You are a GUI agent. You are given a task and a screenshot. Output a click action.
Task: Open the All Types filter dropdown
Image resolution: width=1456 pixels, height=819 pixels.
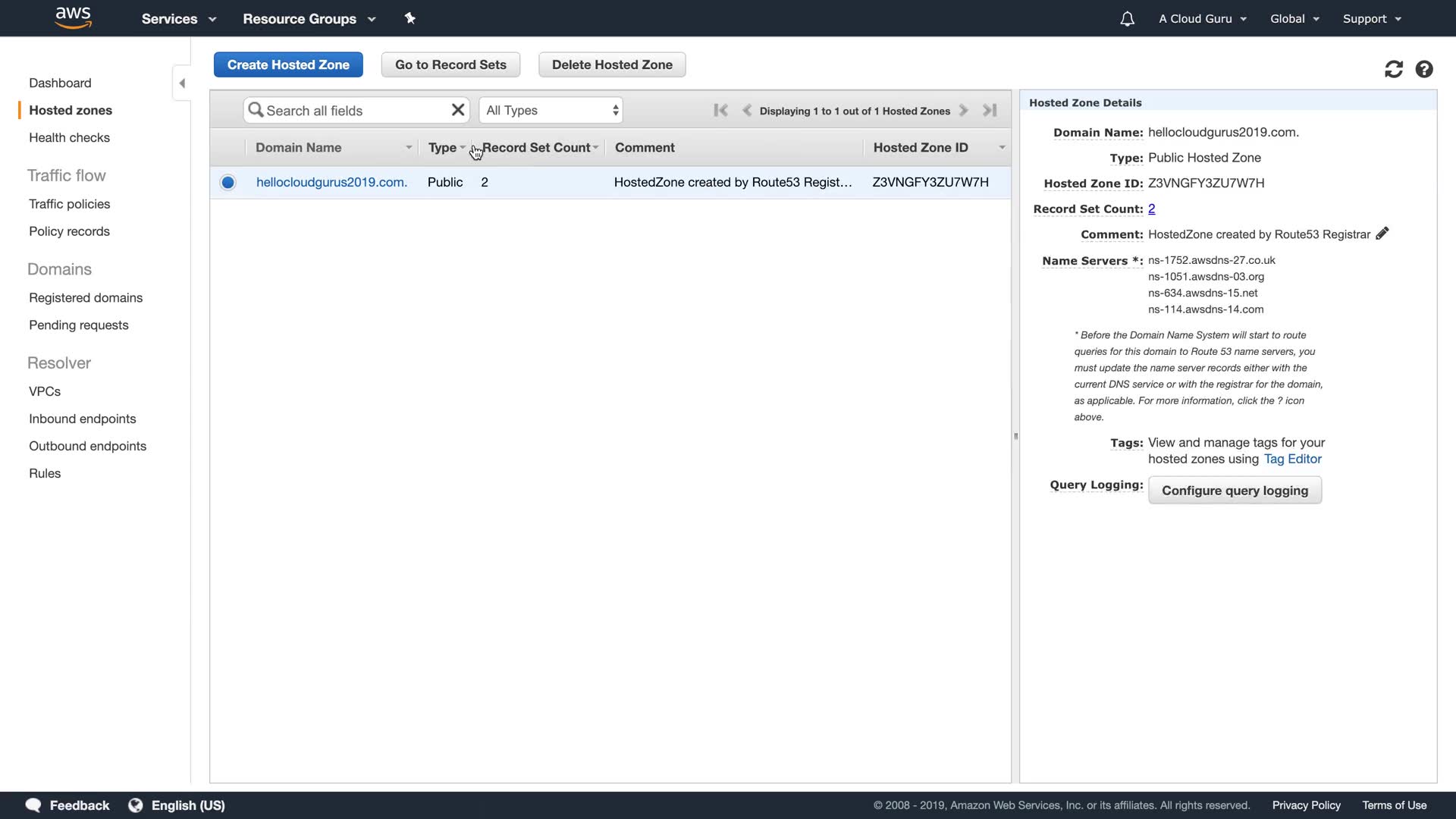pos(551,110)
